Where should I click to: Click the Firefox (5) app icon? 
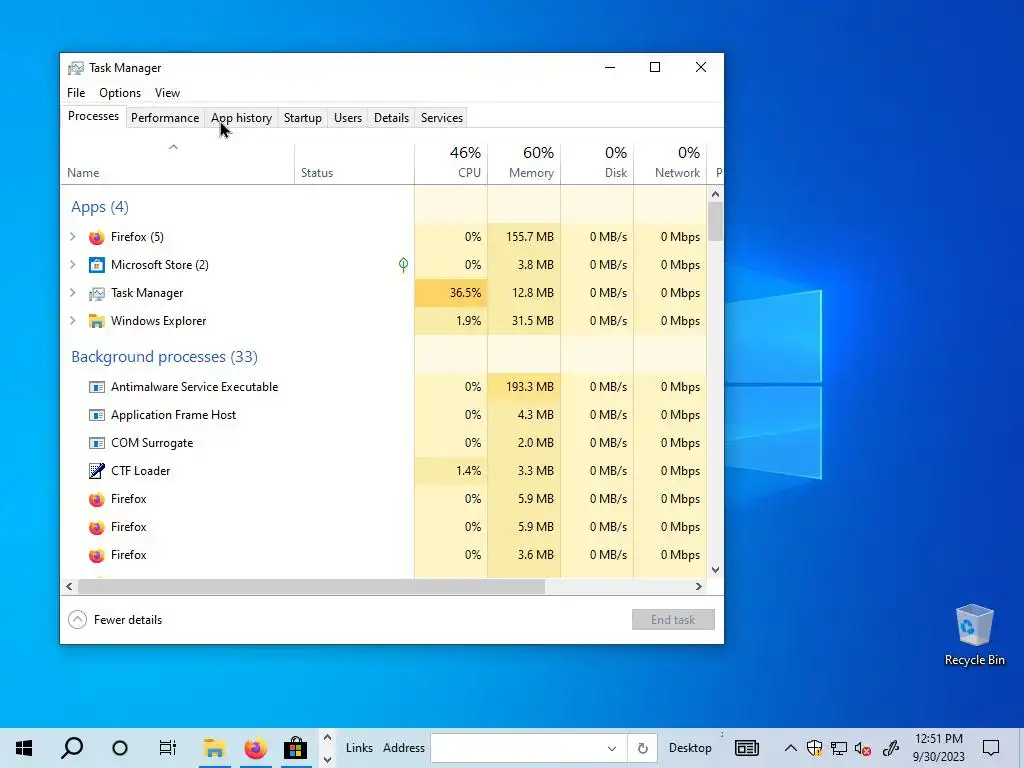[x=97, y=237]
